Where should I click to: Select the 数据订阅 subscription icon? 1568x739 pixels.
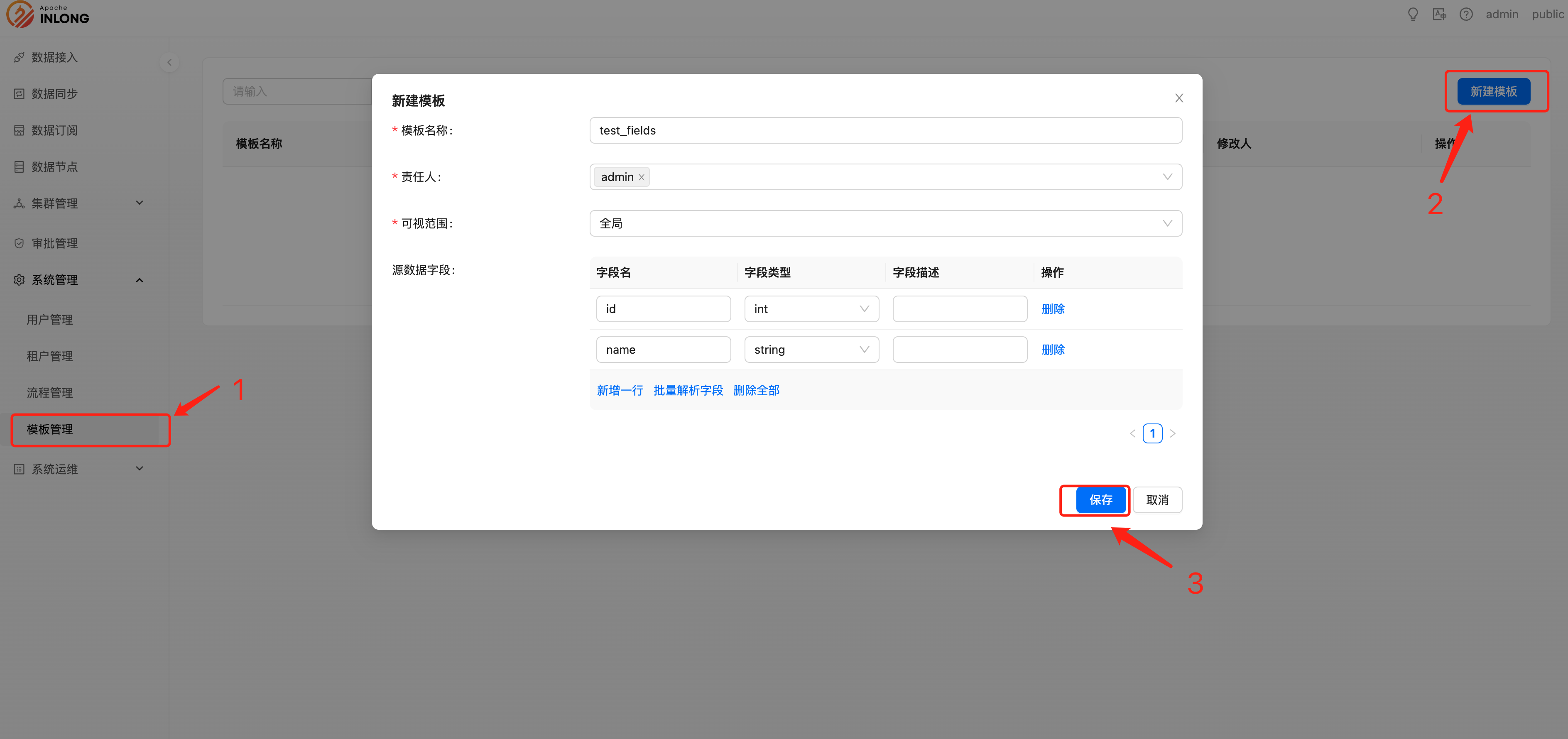19,130
